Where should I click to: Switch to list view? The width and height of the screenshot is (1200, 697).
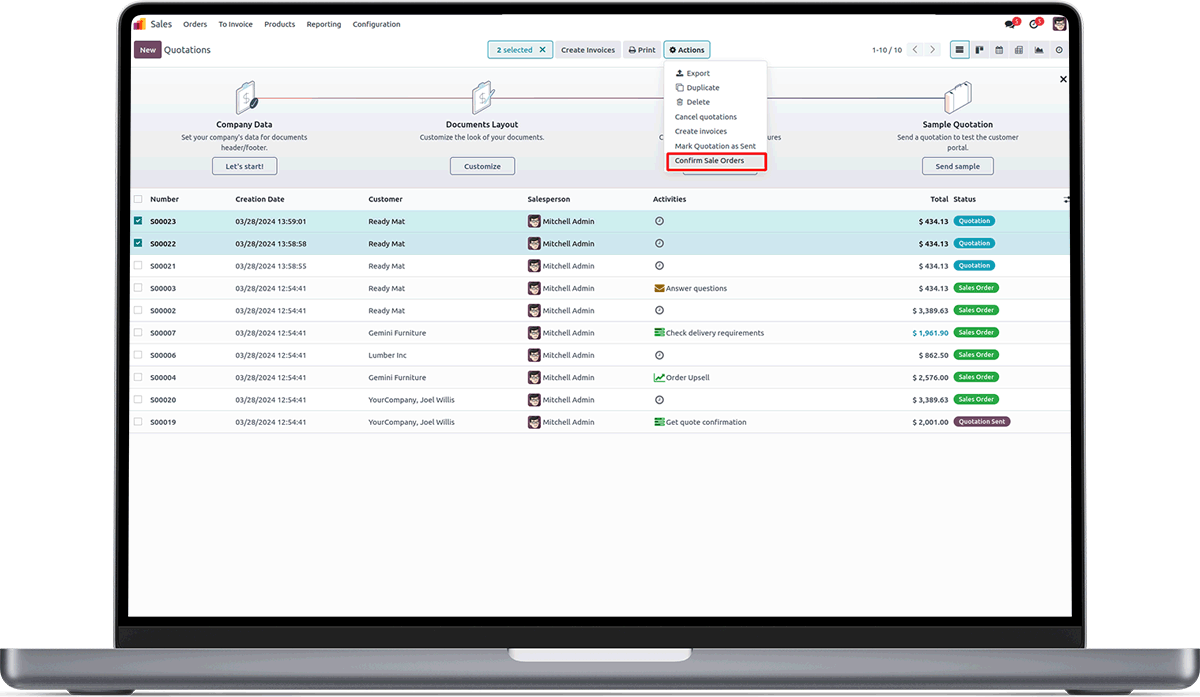pyautogui.click(x=960, y=50)
